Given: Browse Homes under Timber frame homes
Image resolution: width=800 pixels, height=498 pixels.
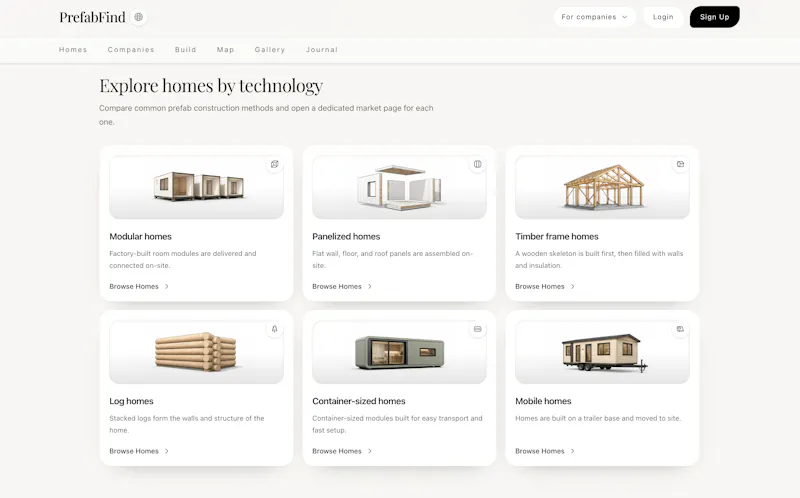Looking at the screenshot, I should coord(540,286).
